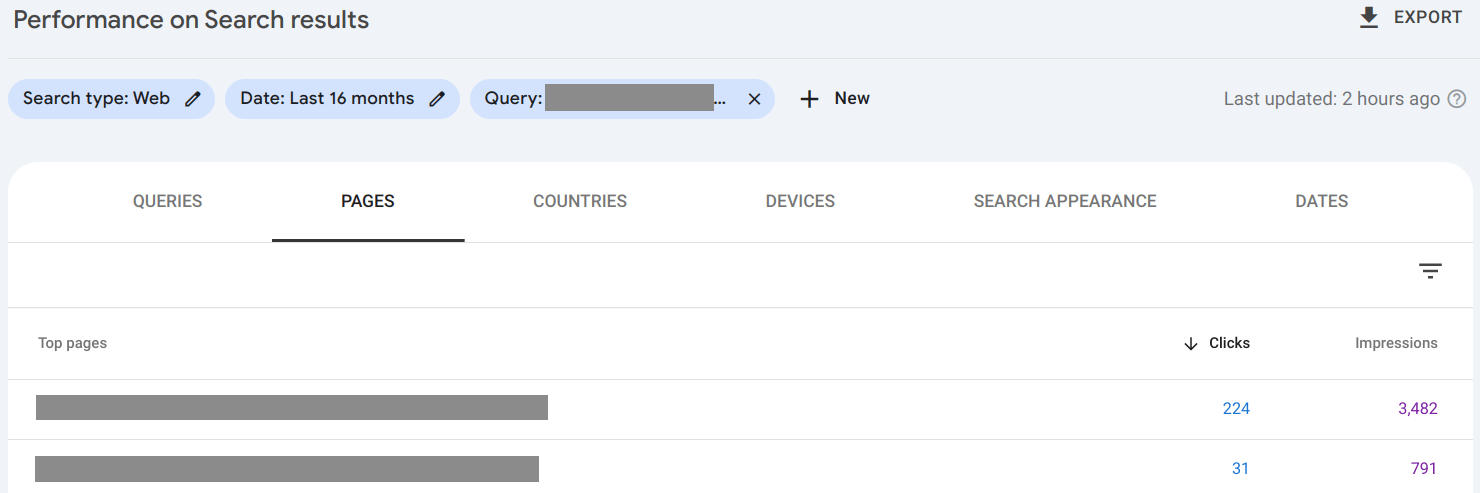Add a New filter
Screen dimensions: 1480x493
pos(852,98)
